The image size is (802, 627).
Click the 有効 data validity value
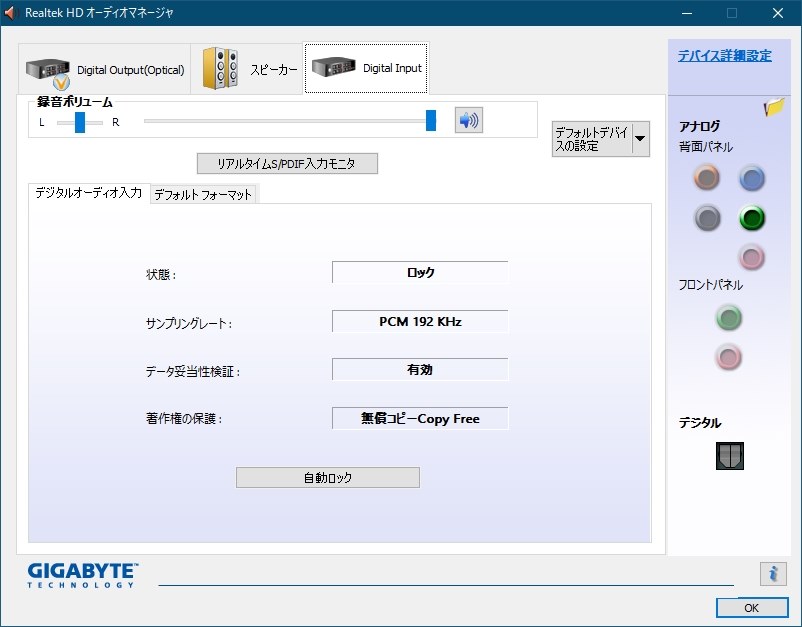tap(420, 370)
